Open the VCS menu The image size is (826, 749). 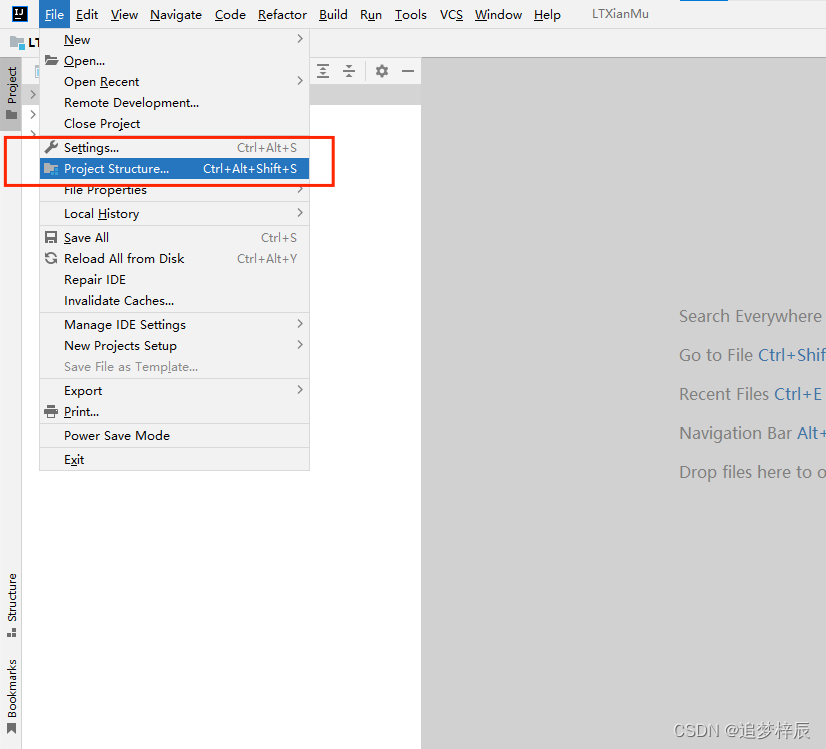451,15
